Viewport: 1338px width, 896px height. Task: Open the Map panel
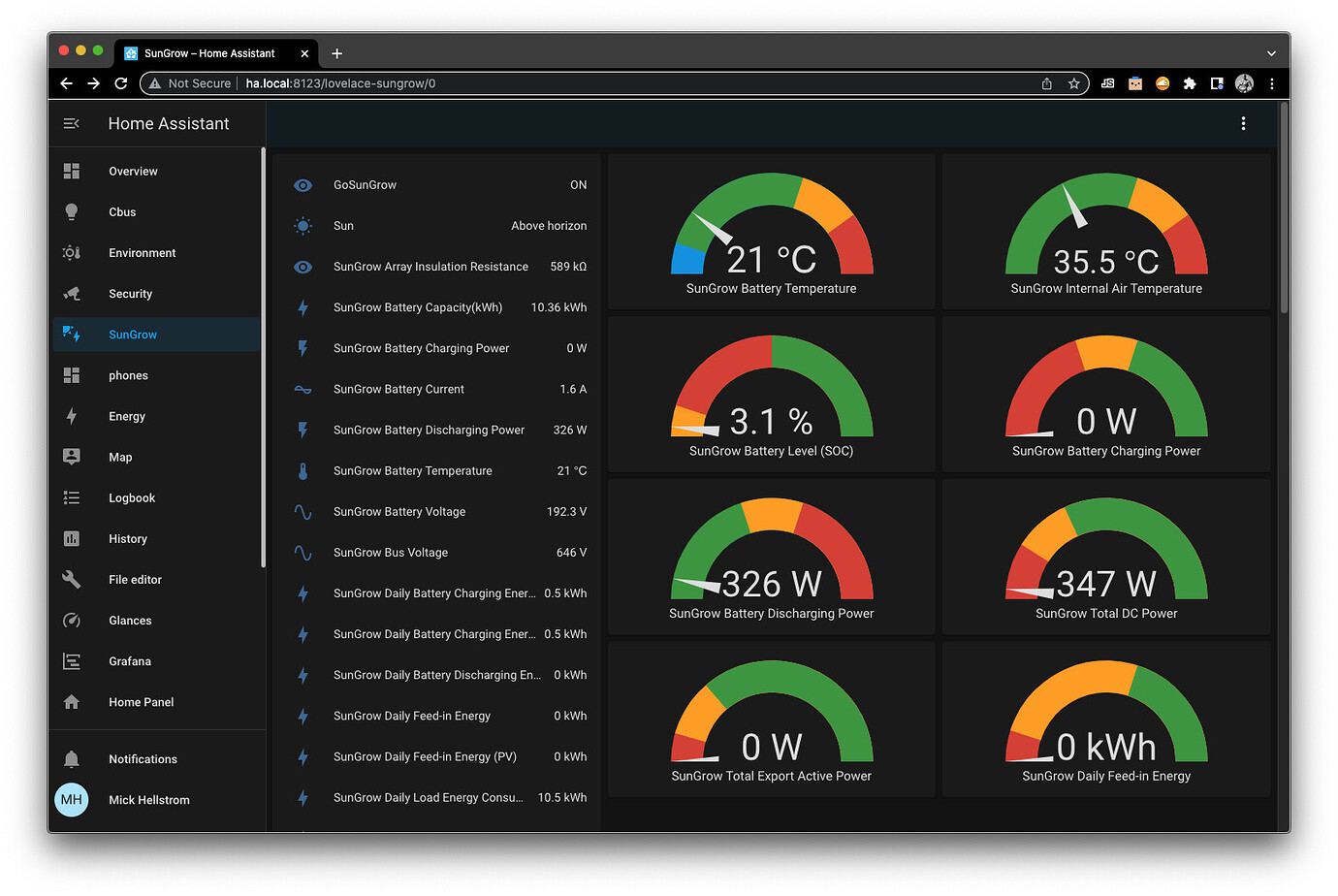point(155,457)
